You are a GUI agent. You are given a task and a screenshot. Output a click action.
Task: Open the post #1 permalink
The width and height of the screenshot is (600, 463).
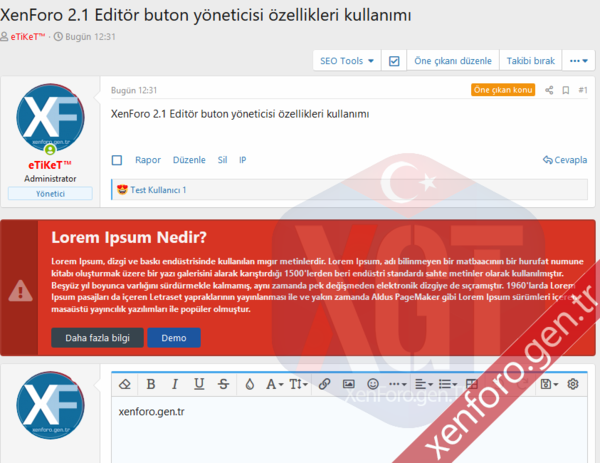tap(583, 90)
